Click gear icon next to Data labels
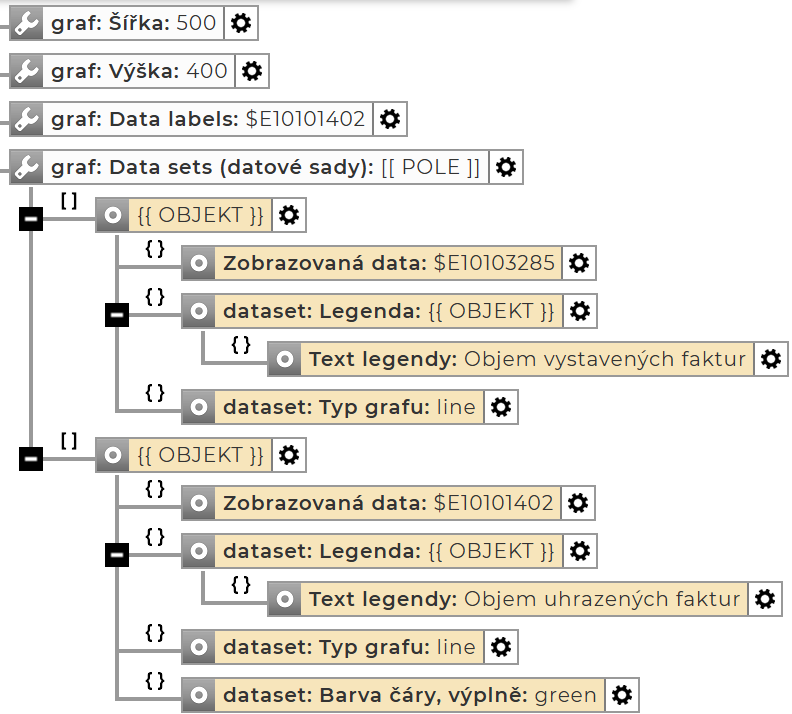The image size is (792, 714). coord(390,119)
